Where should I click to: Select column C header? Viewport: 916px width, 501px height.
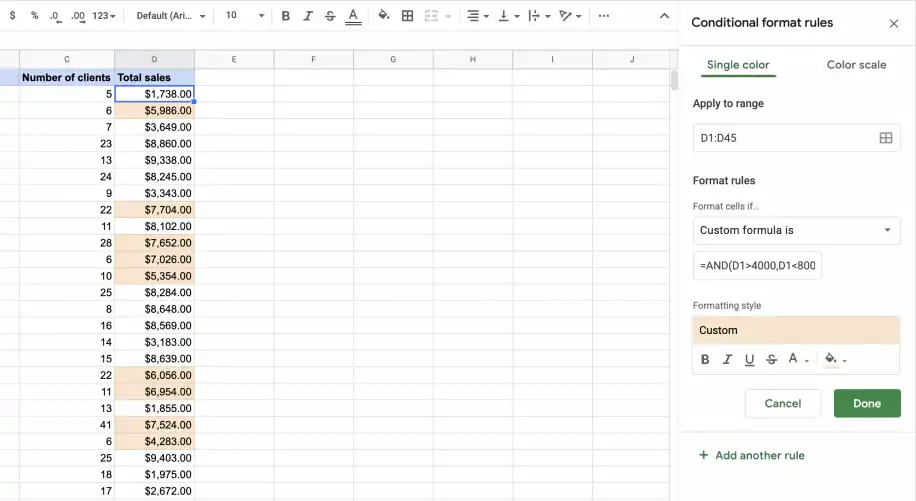(x=67, y=60)
